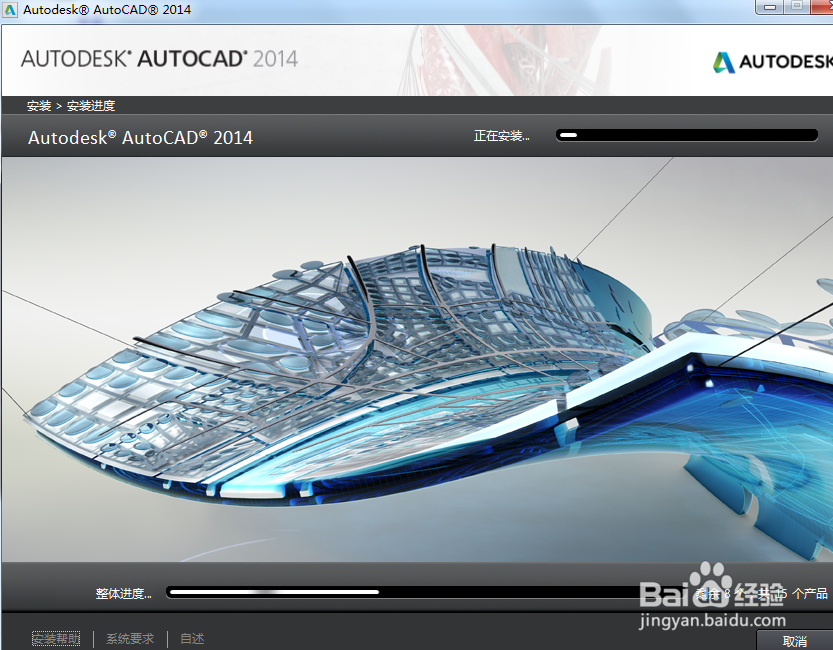
Task: Click the 正在安装.. status label
Action: [x=502, y=136]
